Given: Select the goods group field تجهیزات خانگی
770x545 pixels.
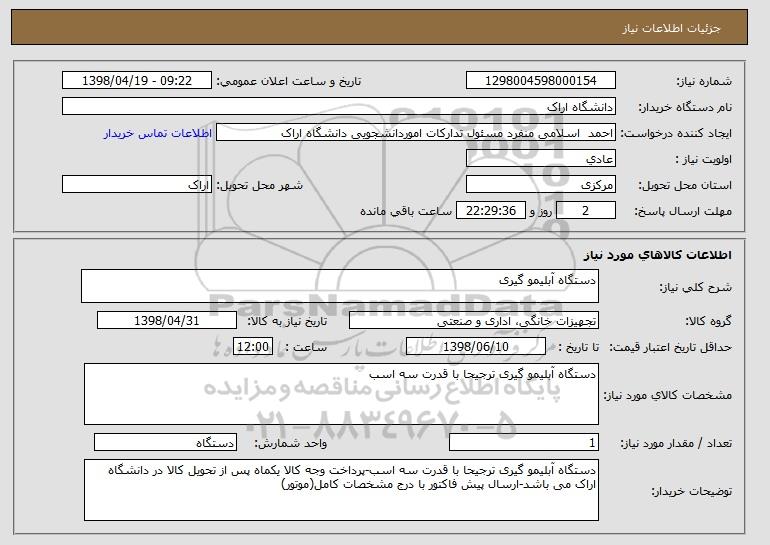Looking at the screenshot, I should click(474, 321).
